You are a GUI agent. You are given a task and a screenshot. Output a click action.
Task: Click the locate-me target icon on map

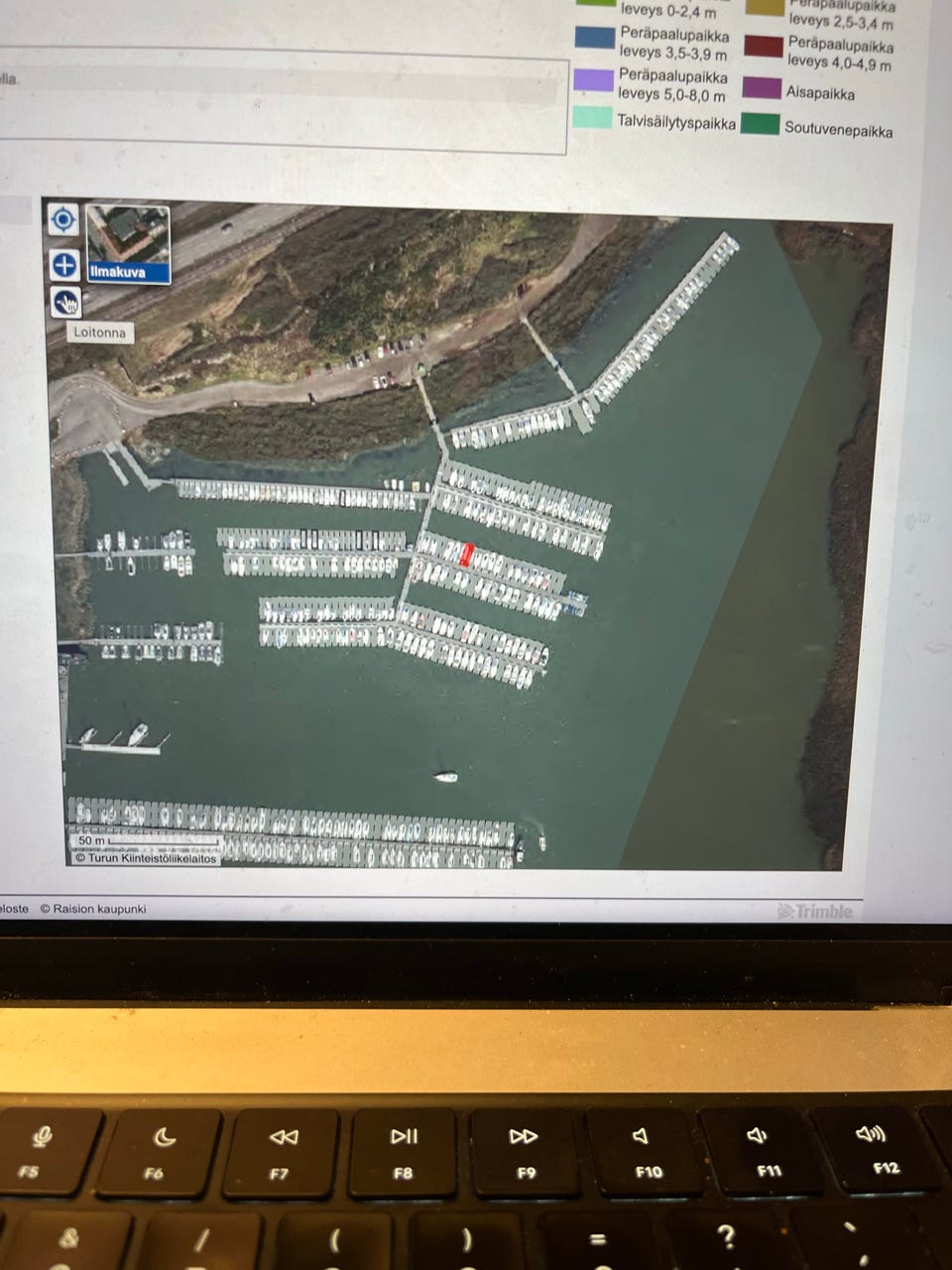pyautogui.click(x=63, y=219)
